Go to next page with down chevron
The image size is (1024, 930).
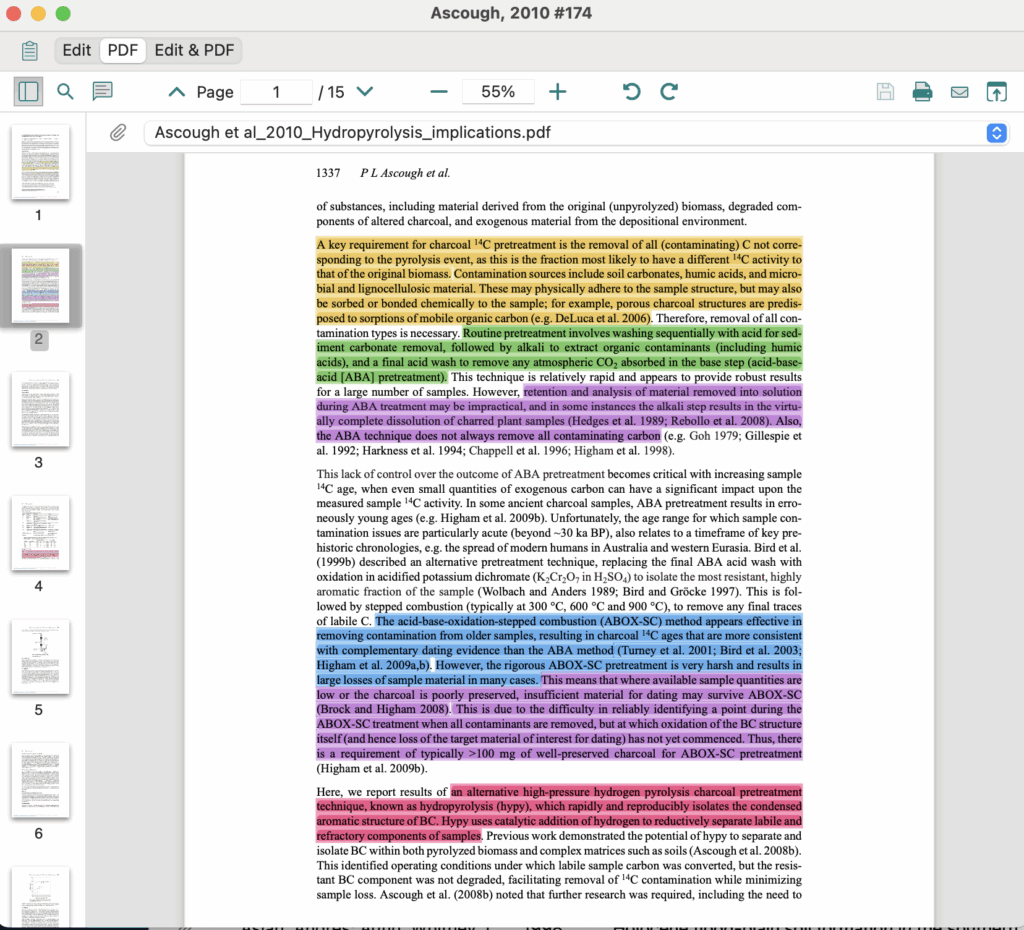click(x=365, y=91)
